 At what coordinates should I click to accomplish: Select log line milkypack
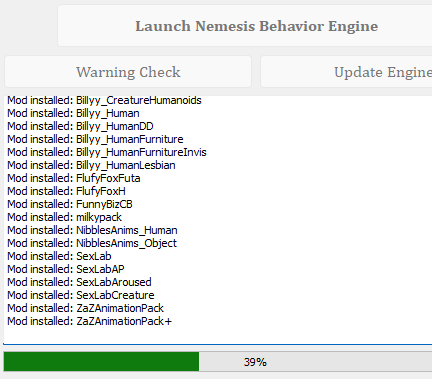click(x=65, y=217)
